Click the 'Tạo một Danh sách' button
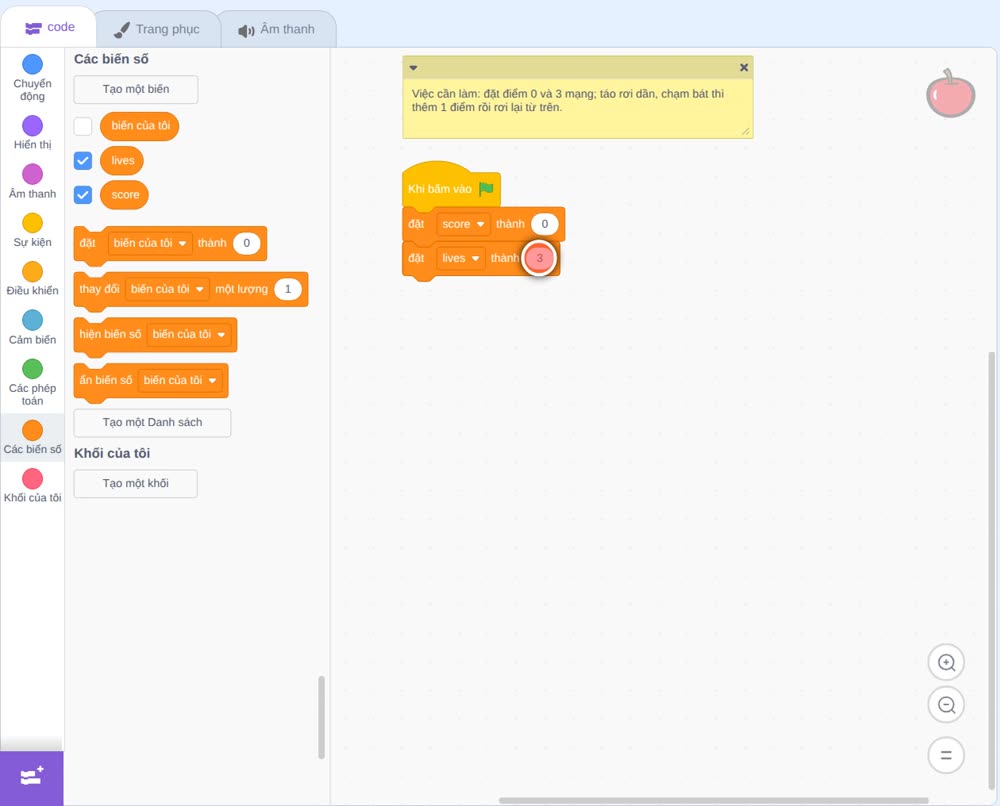Viewport: 1000px width, 806px height. (x=152, y=423)
